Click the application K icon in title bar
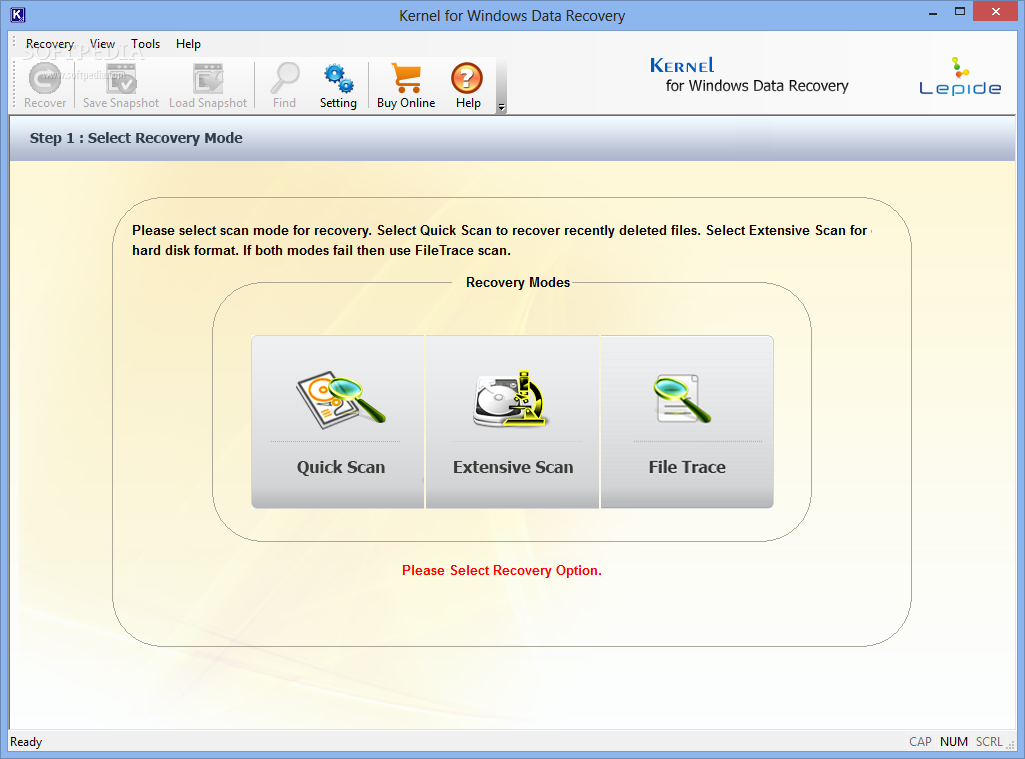Viewport: 1025px width, 759px height. pyautogui.click(x=18, y=14)
